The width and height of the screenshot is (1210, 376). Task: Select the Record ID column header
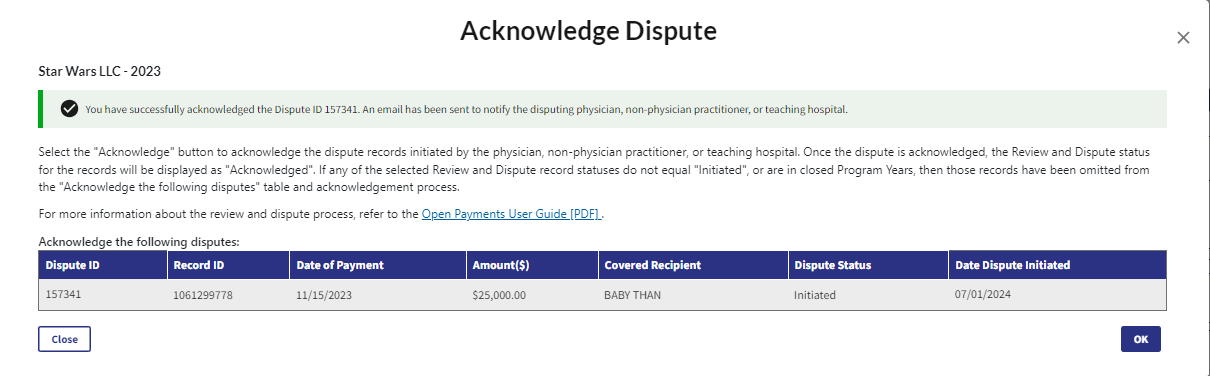(228, 265)
